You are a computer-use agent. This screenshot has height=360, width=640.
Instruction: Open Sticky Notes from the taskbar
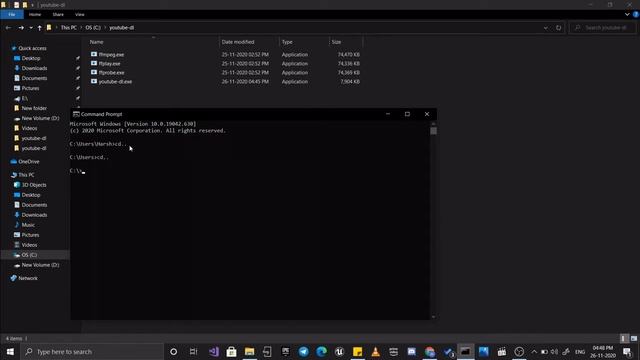point(357,351)
